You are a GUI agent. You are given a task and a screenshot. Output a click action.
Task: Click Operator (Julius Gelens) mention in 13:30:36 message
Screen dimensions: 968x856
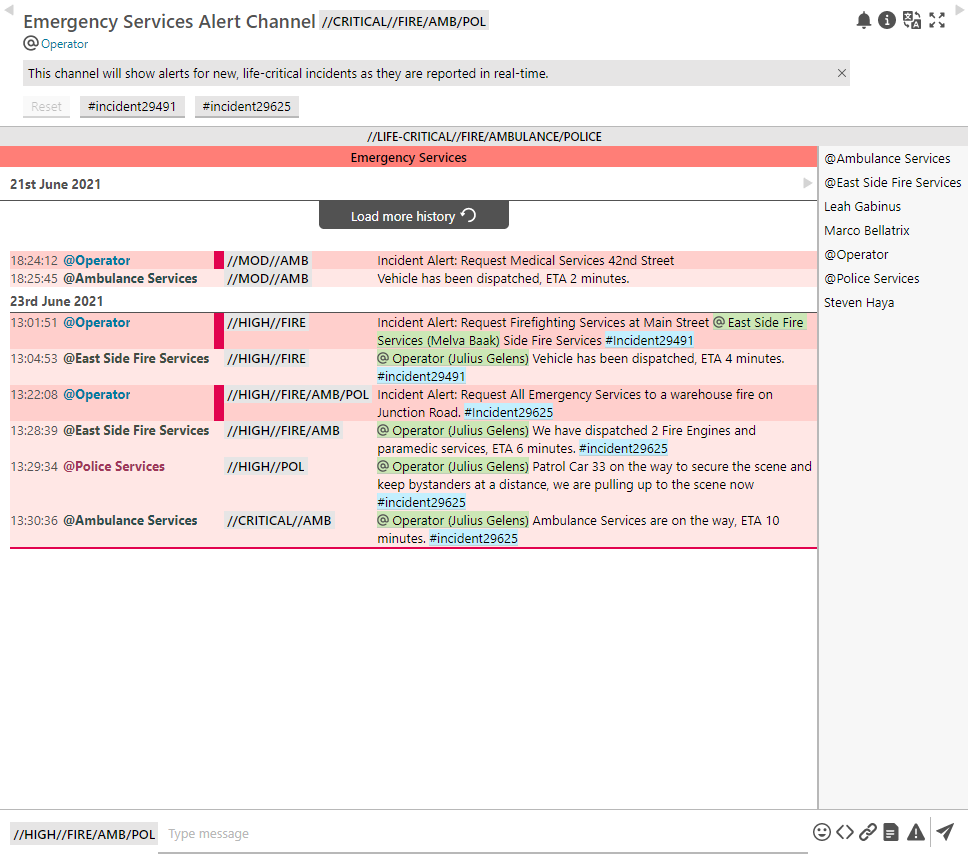(x=453, y=520)
